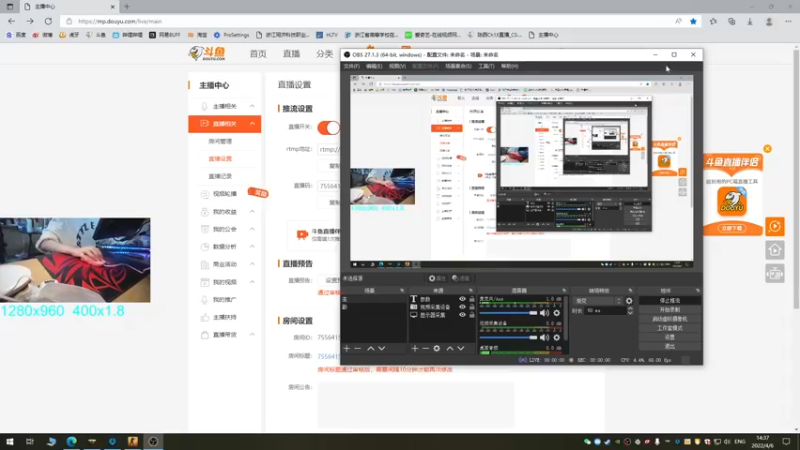Viewport: 800px width, 450px height.
Task: Adjust the 视频采集设备 volume slider in mixer
Action: (x=508, y=337)
